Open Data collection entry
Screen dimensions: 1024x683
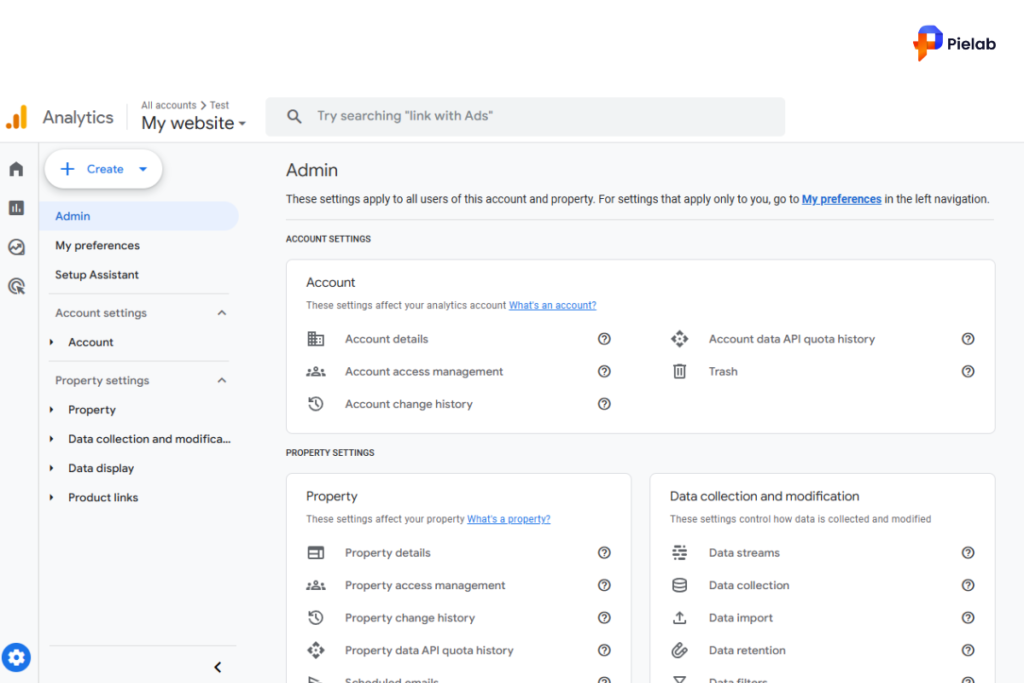pos(749,585)
